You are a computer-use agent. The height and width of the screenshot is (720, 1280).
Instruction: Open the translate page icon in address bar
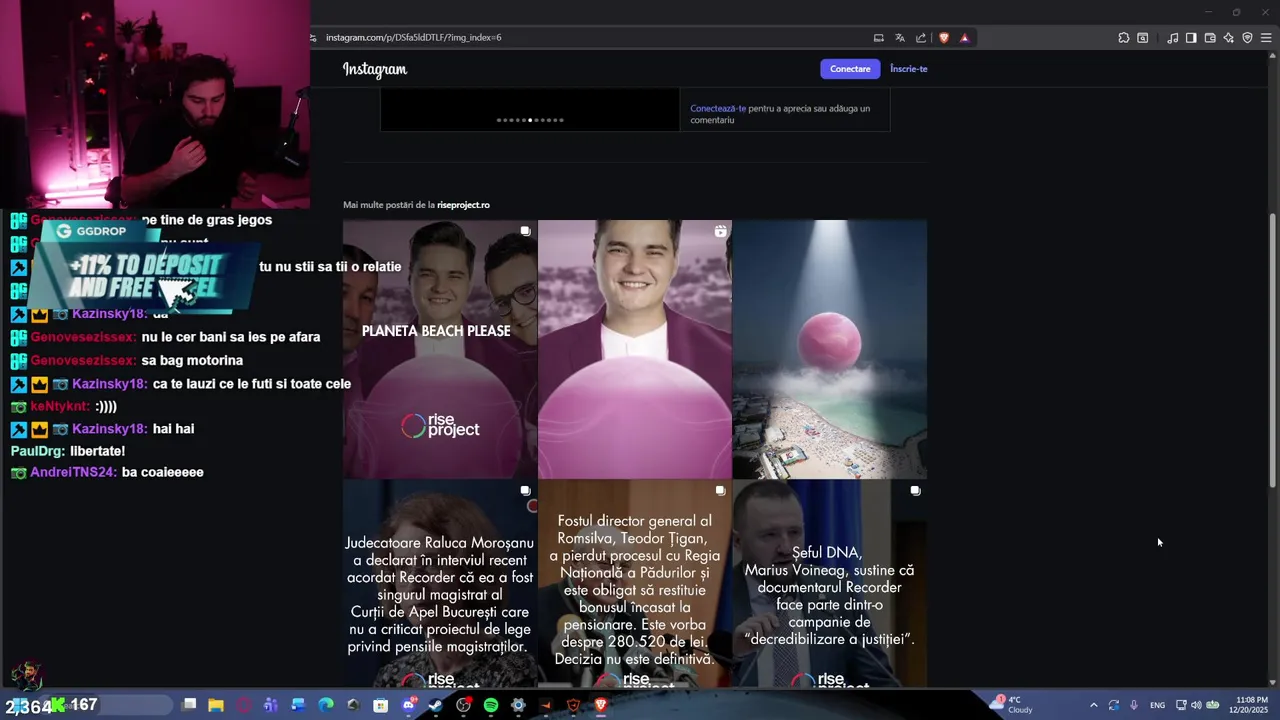900,38
